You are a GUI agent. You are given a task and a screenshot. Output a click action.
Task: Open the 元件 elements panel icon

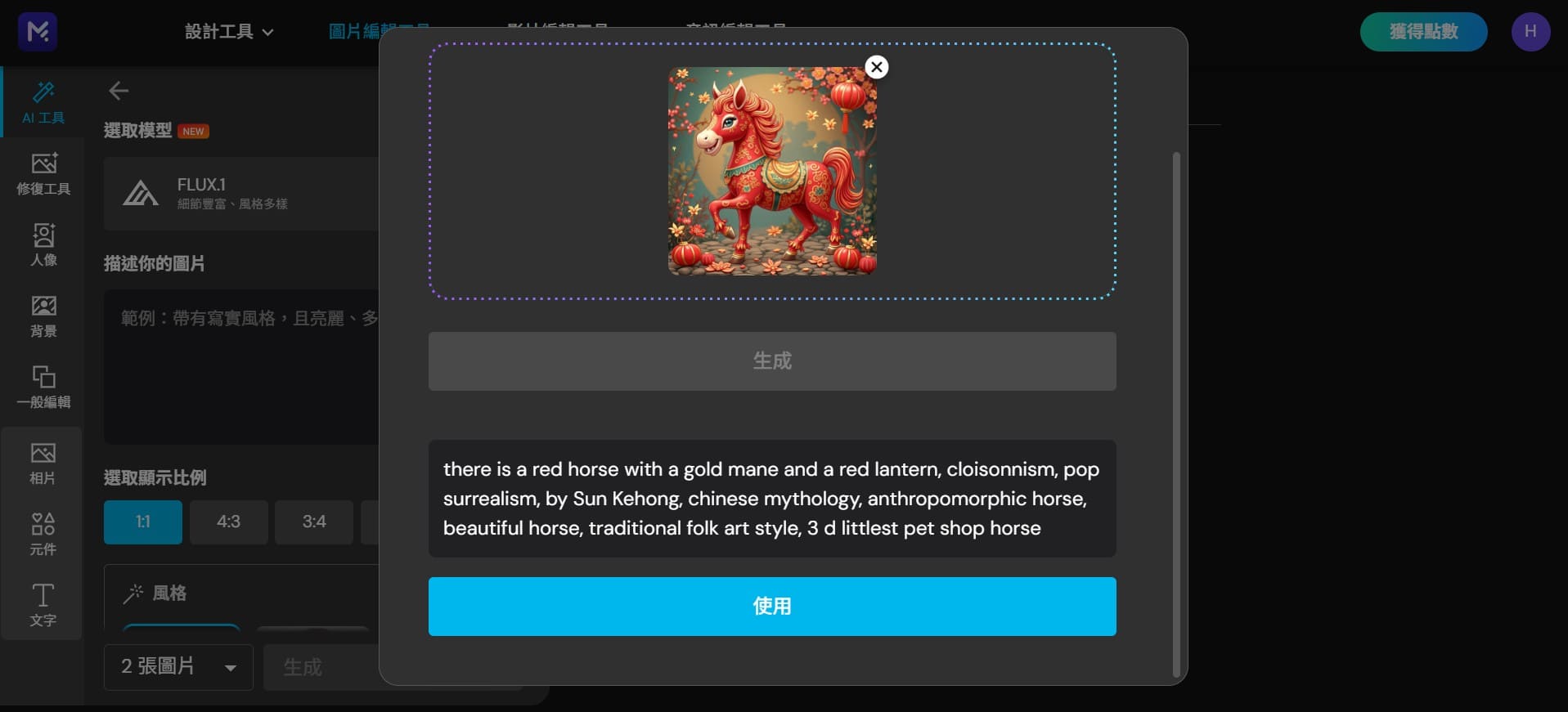(x=43, y=534)
